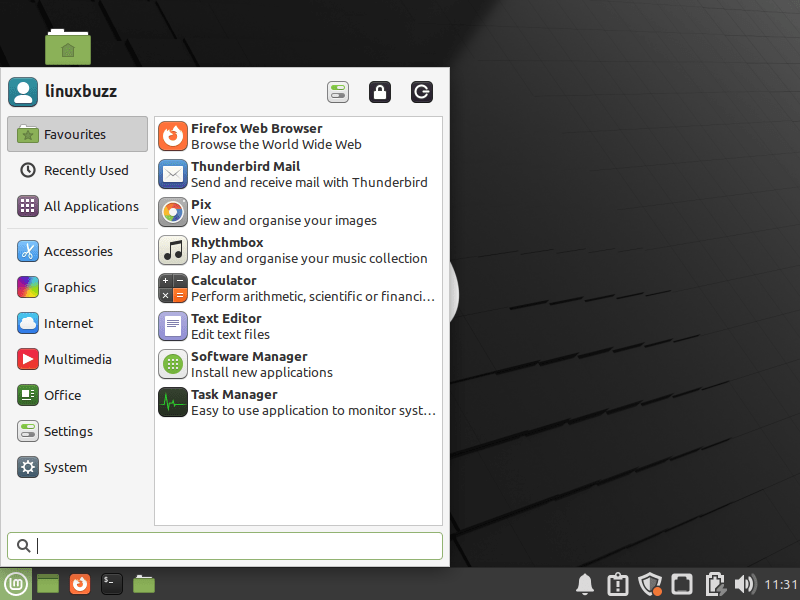
Task: Click the search field in the menu
Action: [x=225, y=545]
